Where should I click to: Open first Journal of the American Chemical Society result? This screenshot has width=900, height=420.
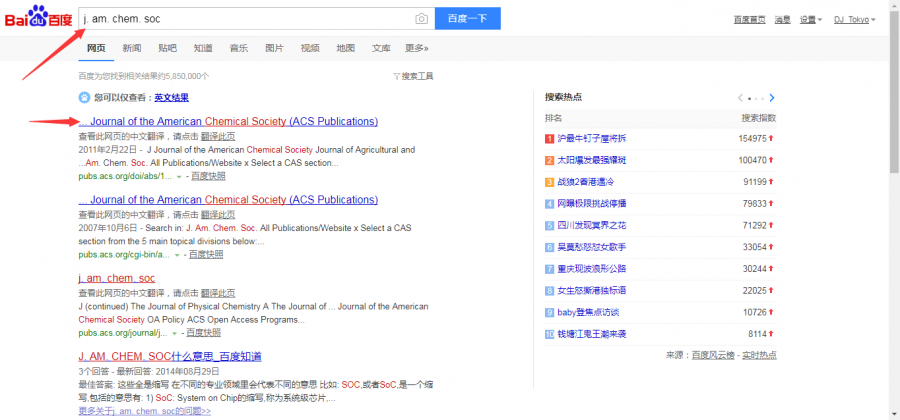(228, 122)
